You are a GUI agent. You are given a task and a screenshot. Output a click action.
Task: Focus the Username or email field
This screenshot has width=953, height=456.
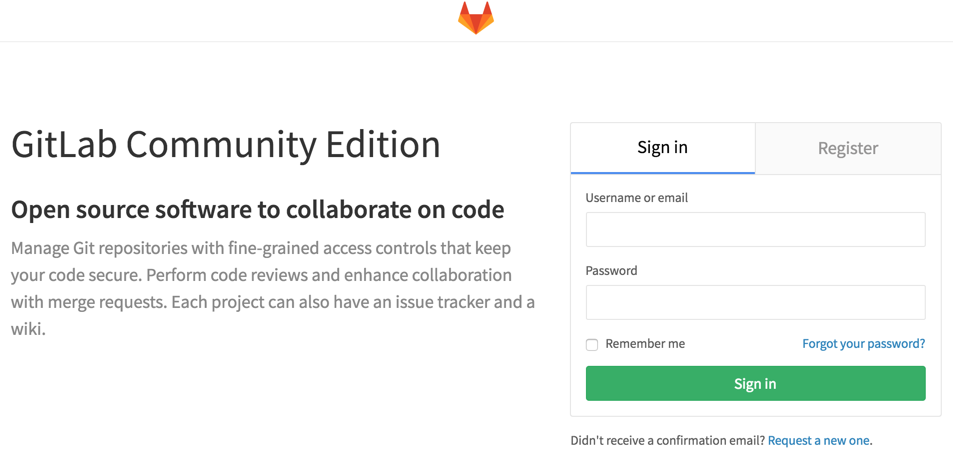point(755,230)
